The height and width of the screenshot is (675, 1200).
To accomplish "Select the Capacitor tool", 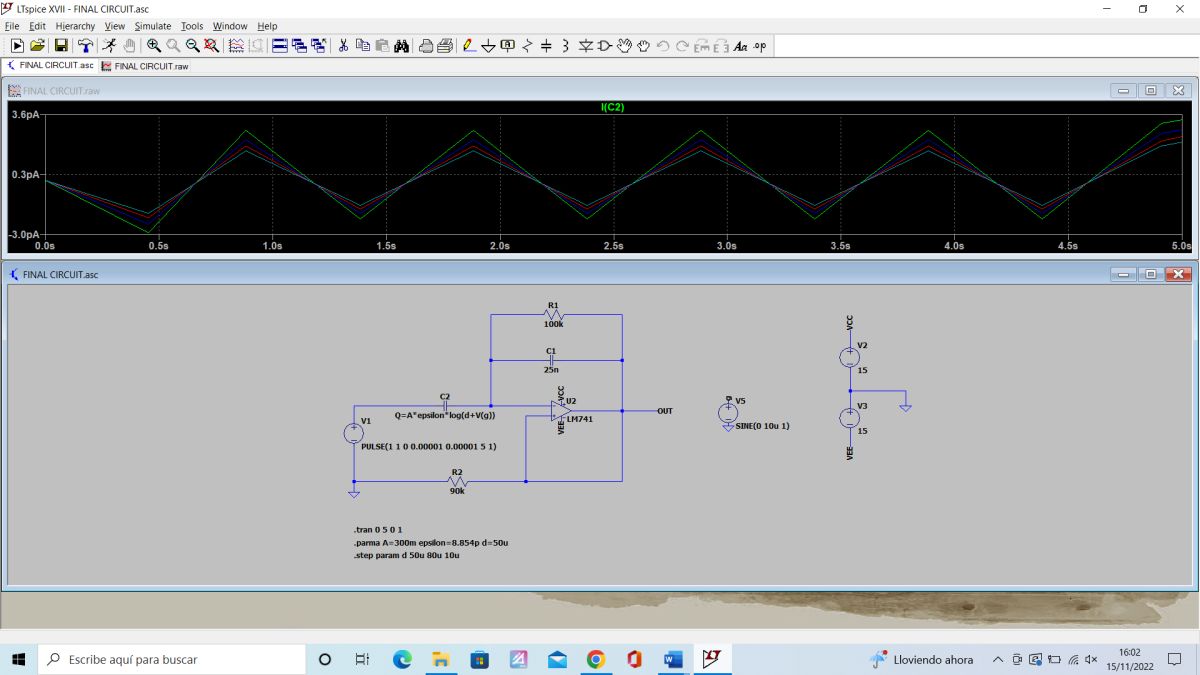I will 546,46.
